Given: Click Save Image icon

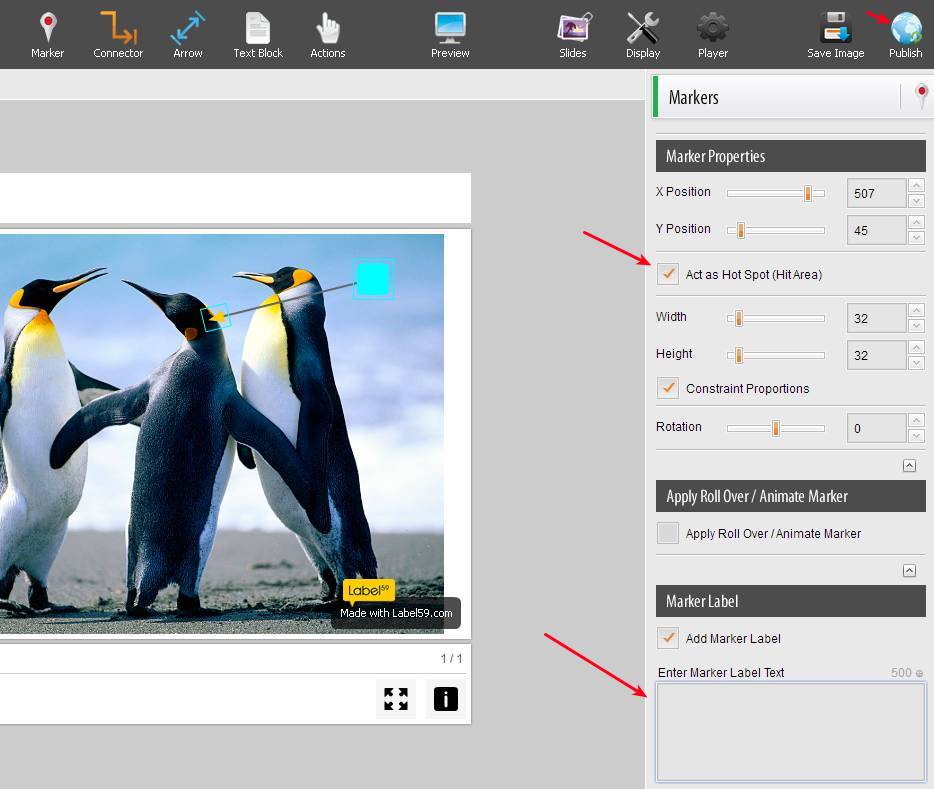Looking at the screenshot, I should coord(835,34).
